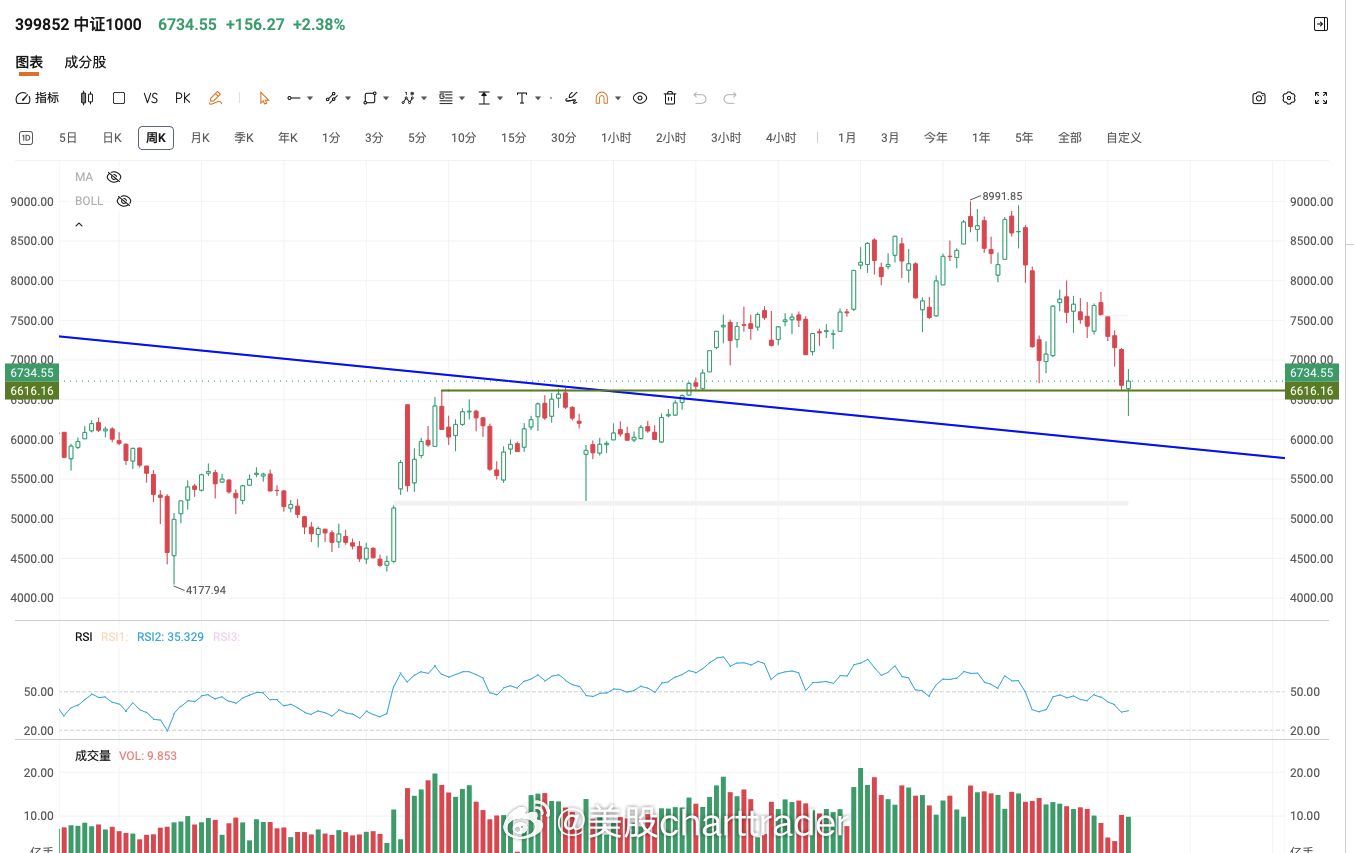Toggle MA indicator visibility eye
1354x853 pixels.
(114, 177)
